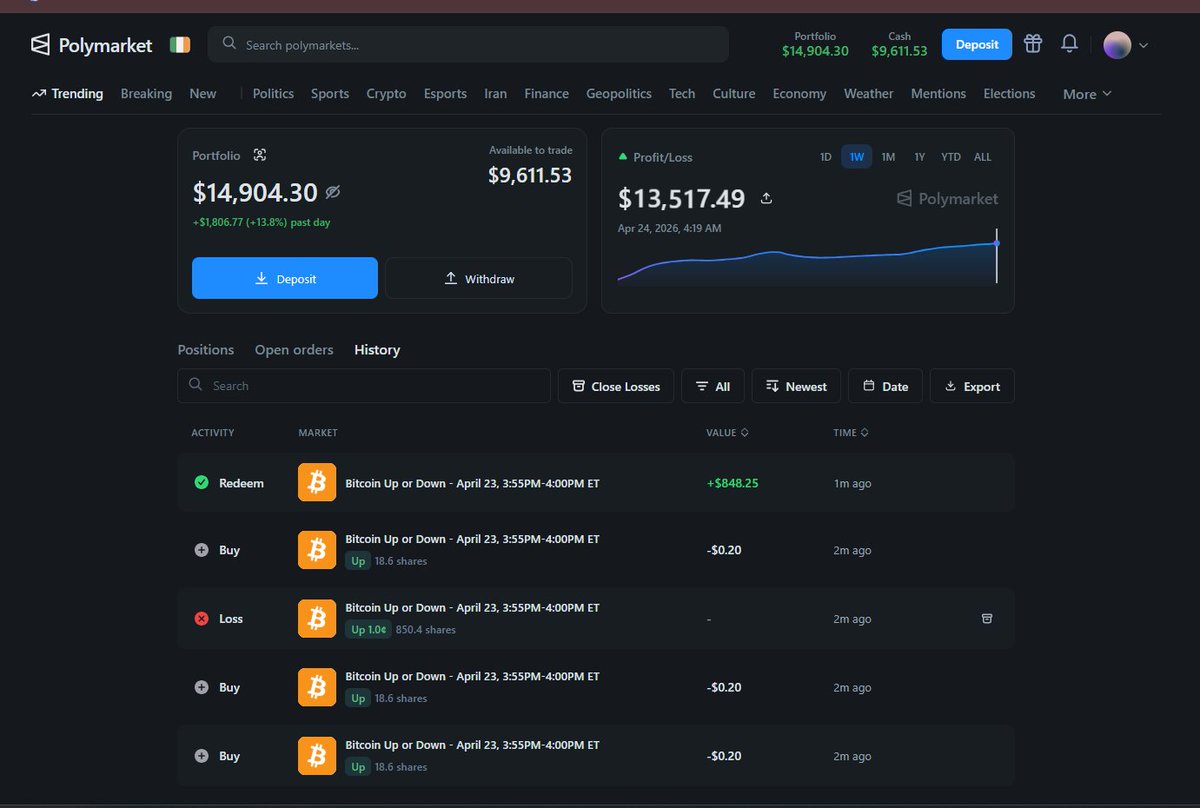1200x808 pixels.
Task: Switch to the Positions tab
Action: (206, 350)
